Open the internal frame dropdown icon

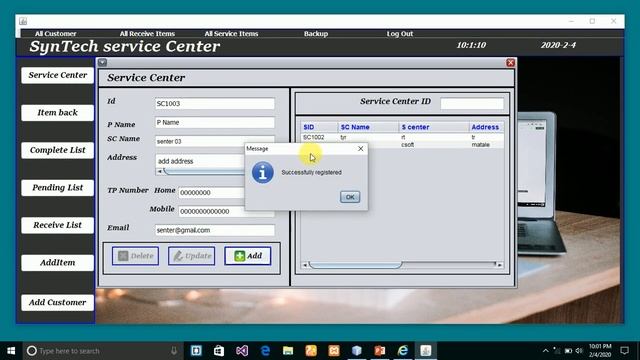pyautogui.click(x=102, y=62)
